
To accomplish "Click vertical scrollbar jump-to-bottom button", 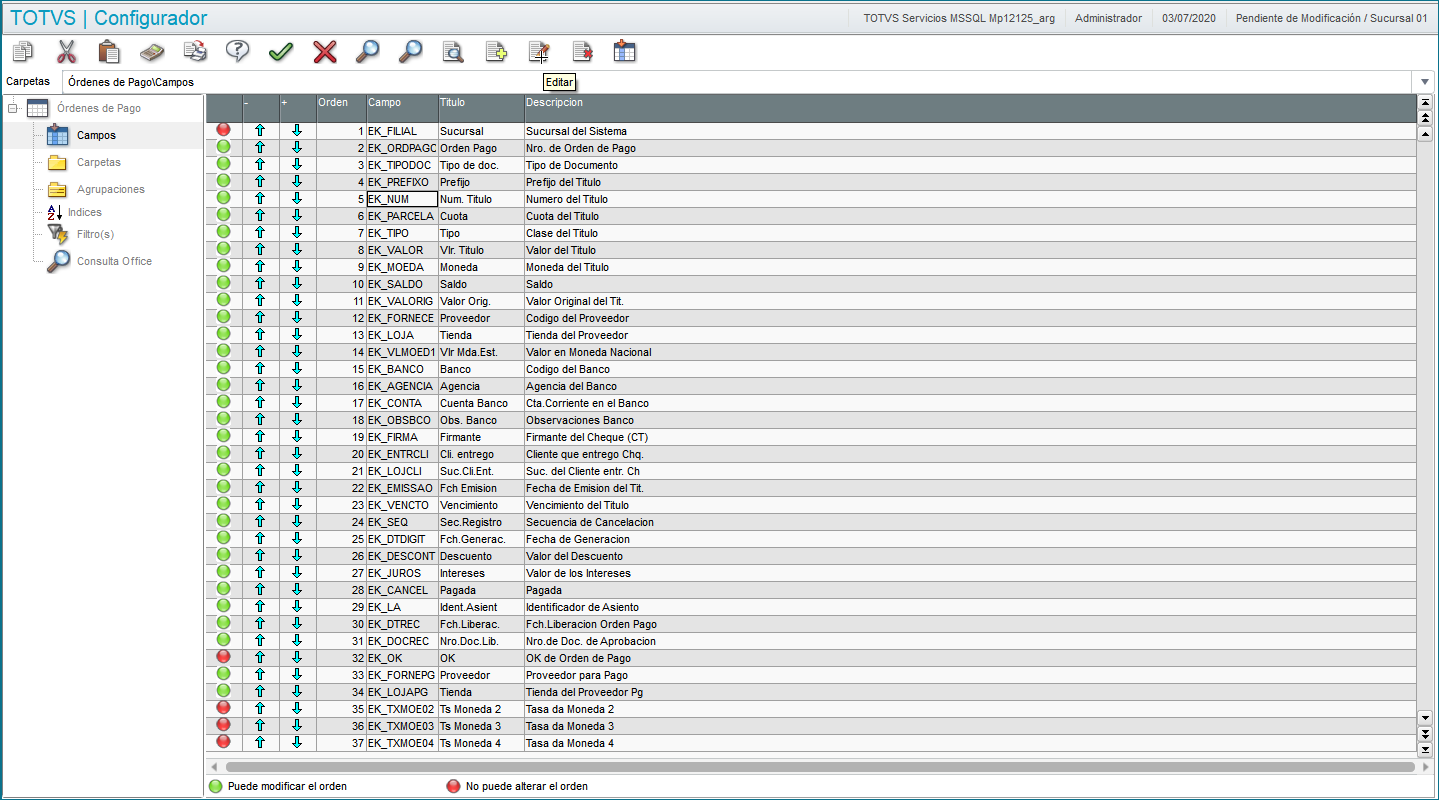I will click(1425, 749).
